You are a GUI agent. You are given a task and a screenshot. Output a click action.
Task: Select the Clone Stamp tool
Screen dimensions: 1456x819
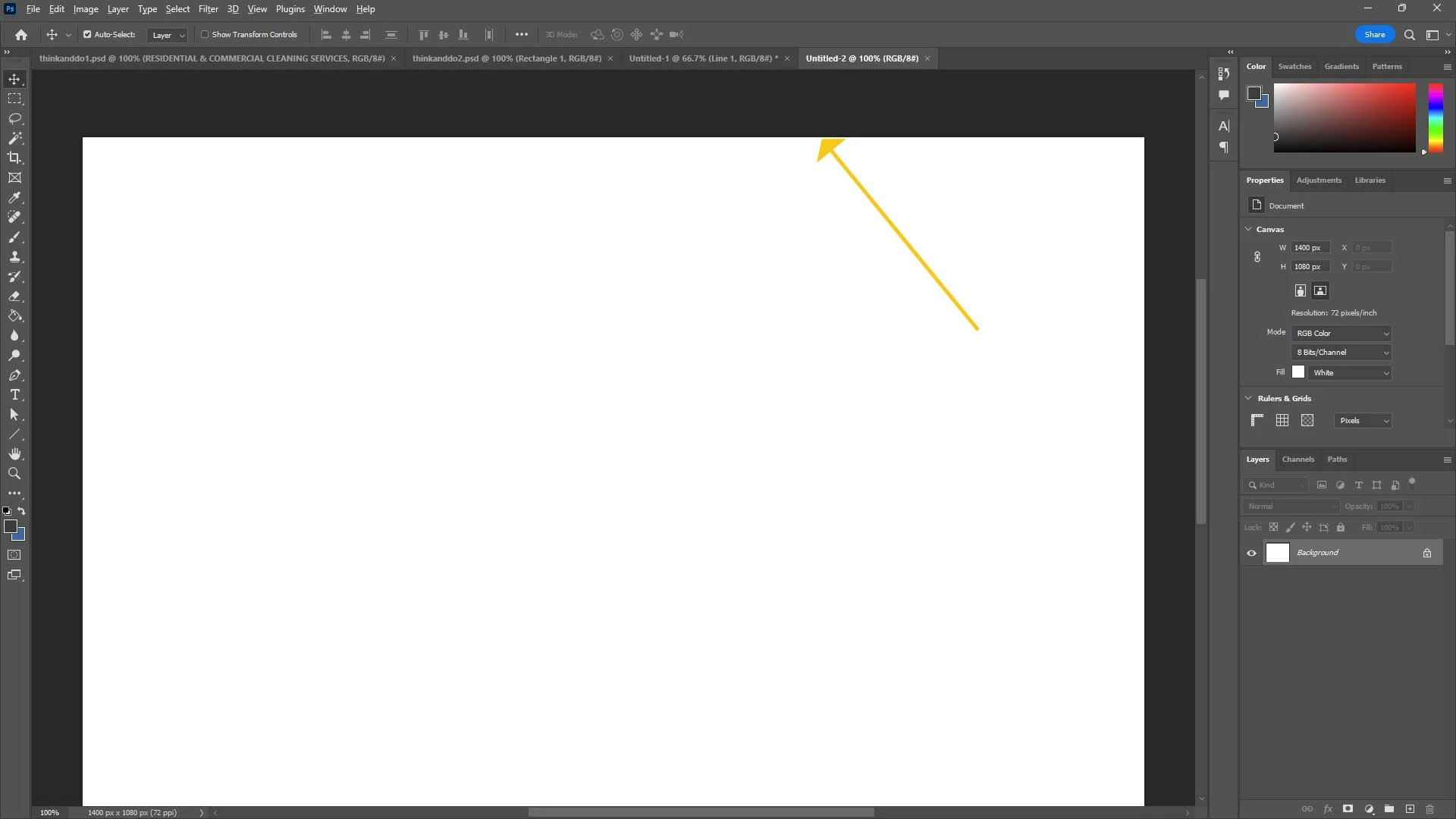click(x=14, y=257)
